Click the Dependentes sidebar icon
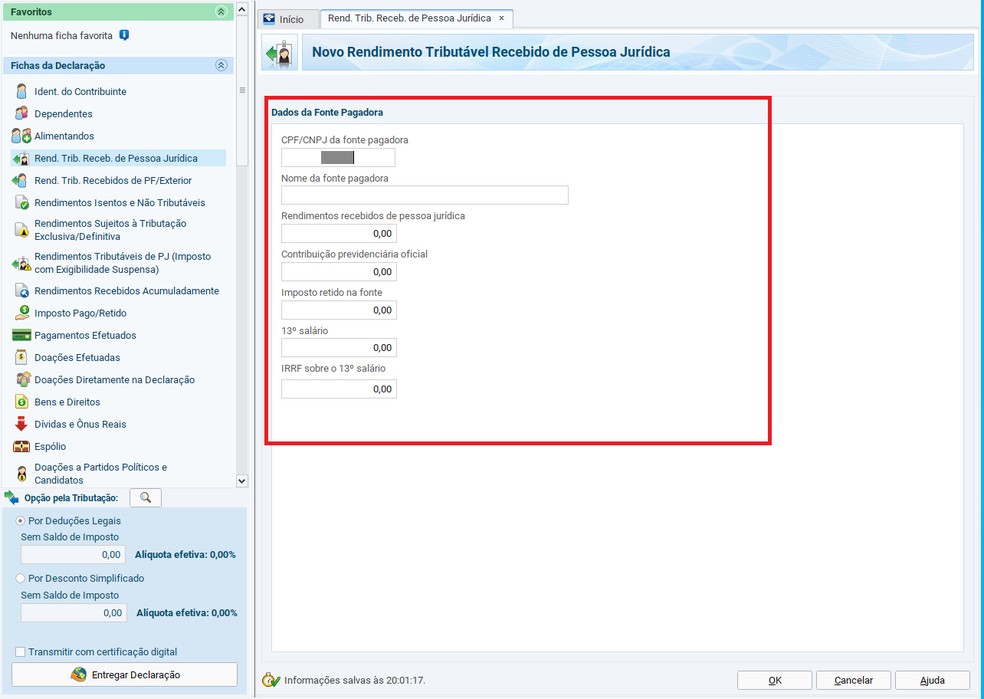The width and height of the screenshot is (984, 699). tap(21, 114)
